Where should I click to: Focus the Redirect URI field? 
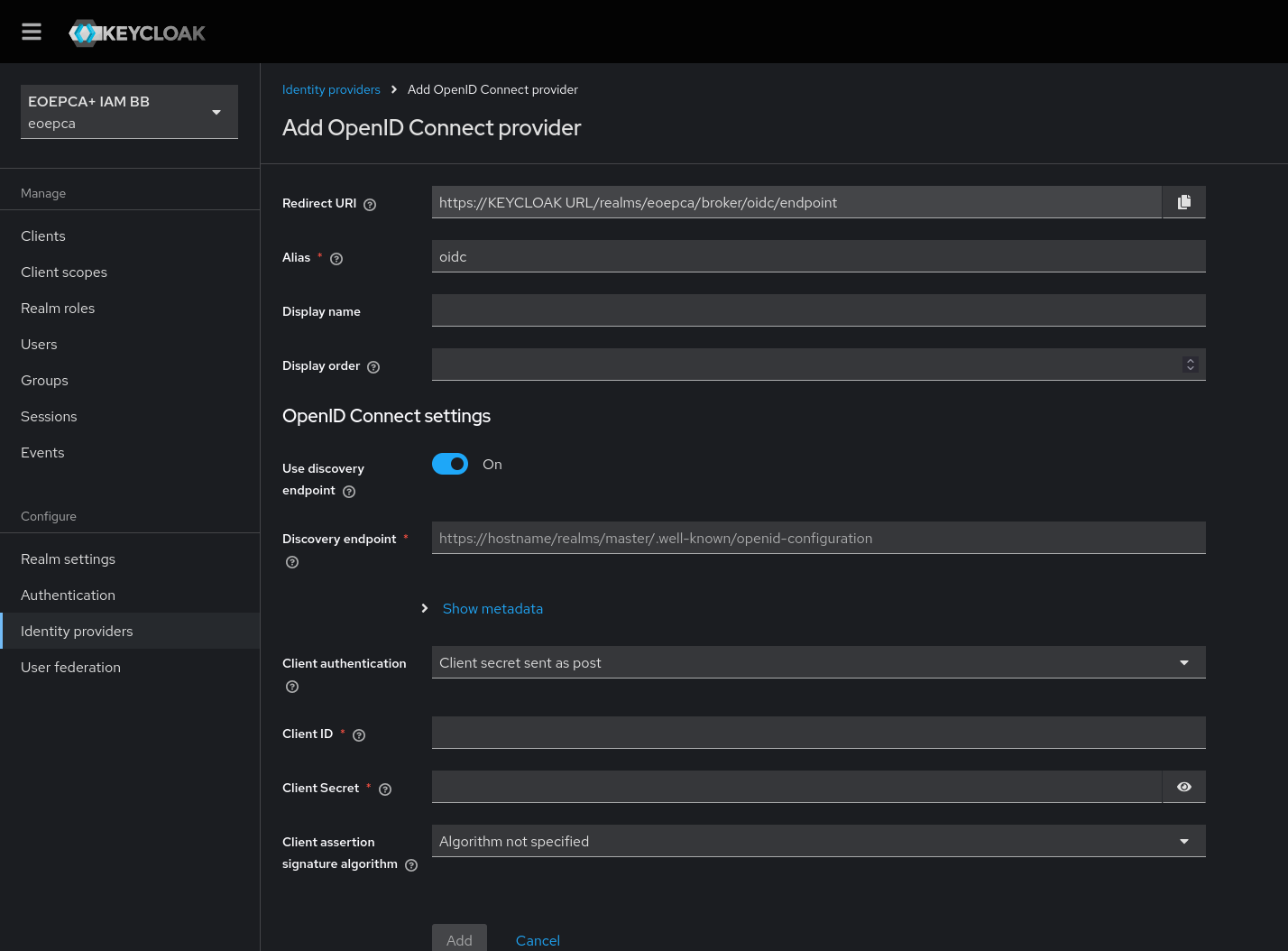point(796,202)
